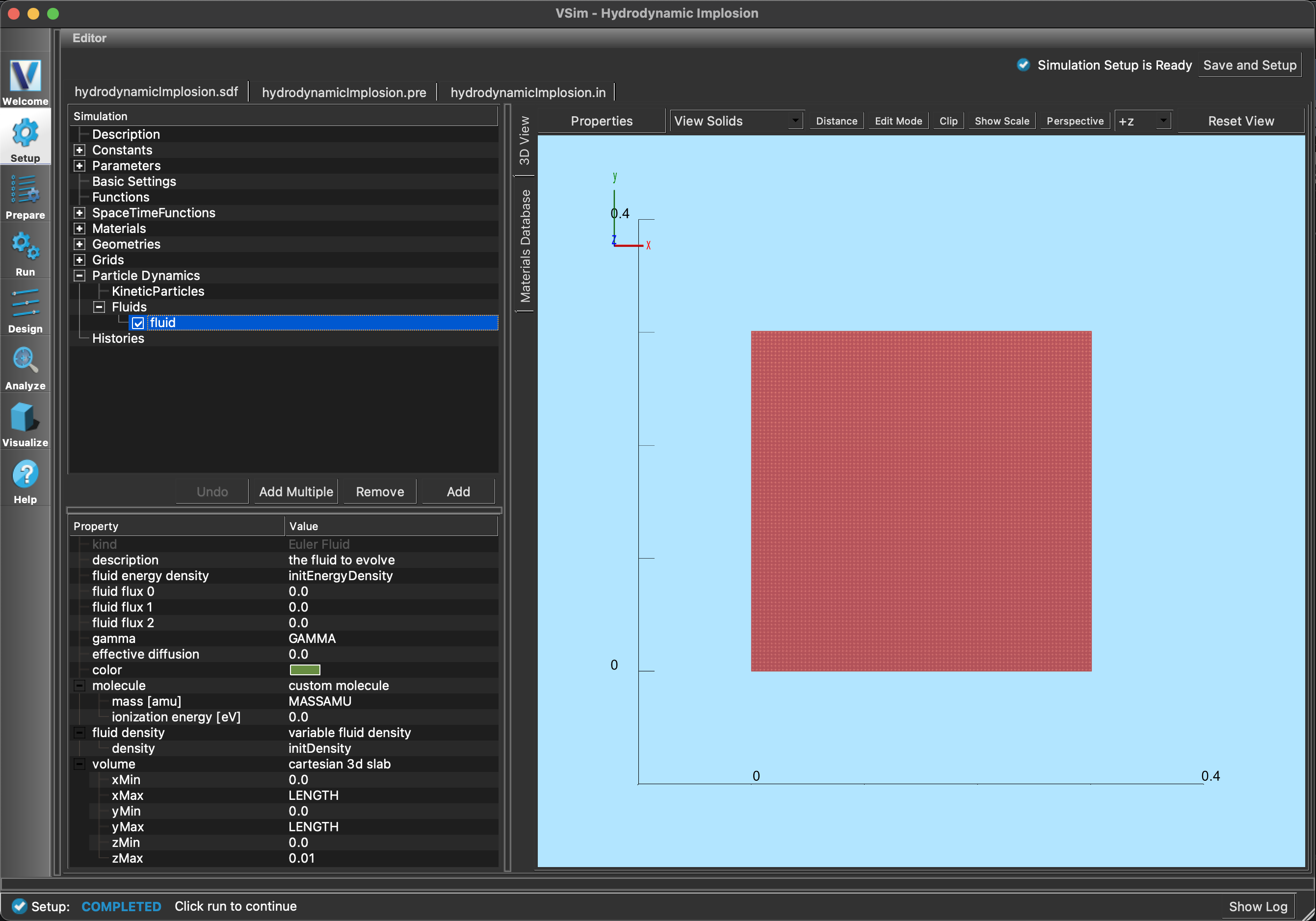Collapse the fluid density property group

pos(79,733)
